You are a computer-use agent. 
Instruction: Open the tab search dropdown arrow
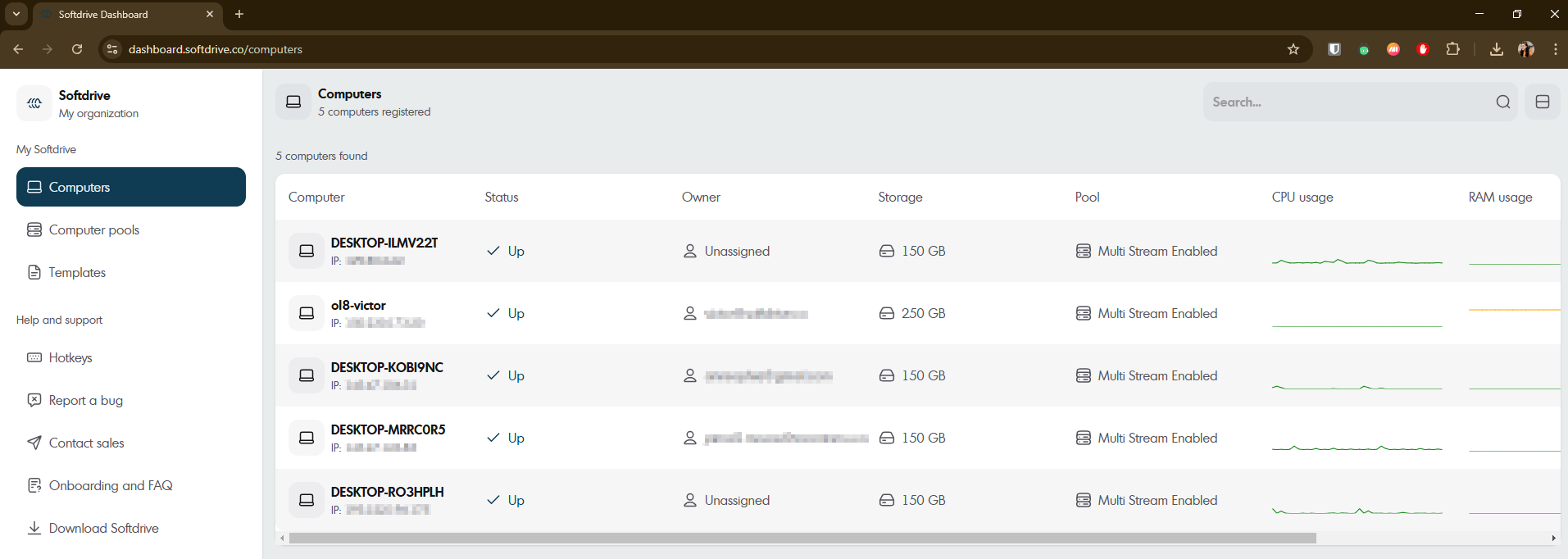click(x=16, y=14)
